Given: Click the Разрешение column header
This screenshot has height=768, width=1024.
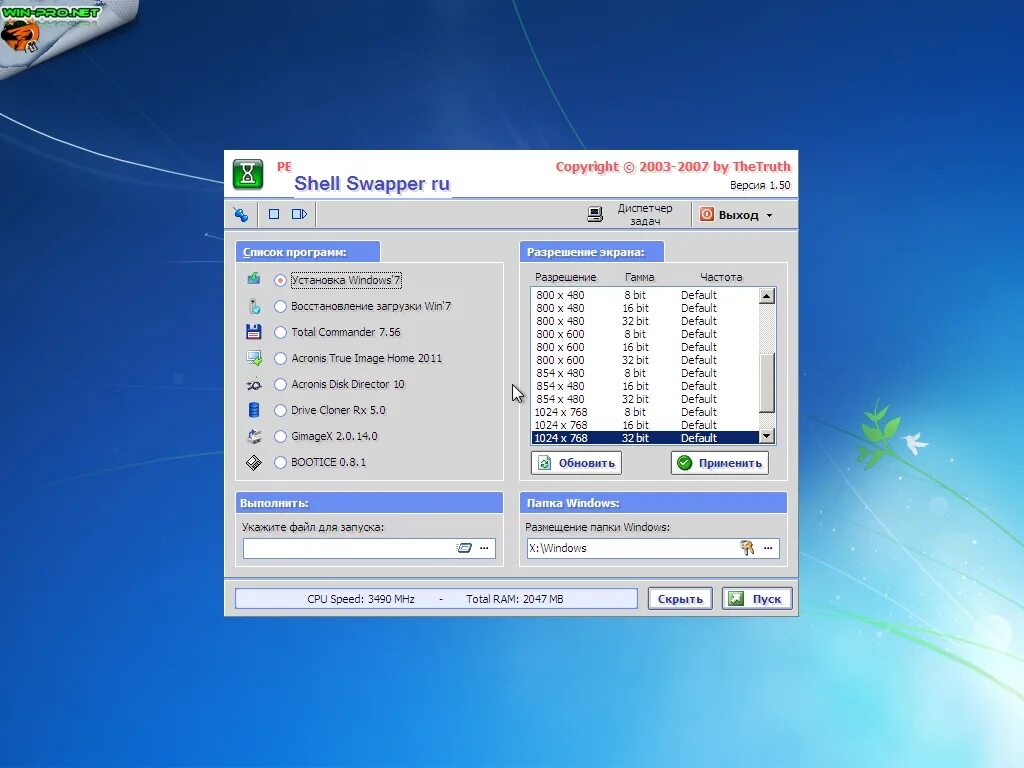Looking at the screenshot, I should pos(566,278).
